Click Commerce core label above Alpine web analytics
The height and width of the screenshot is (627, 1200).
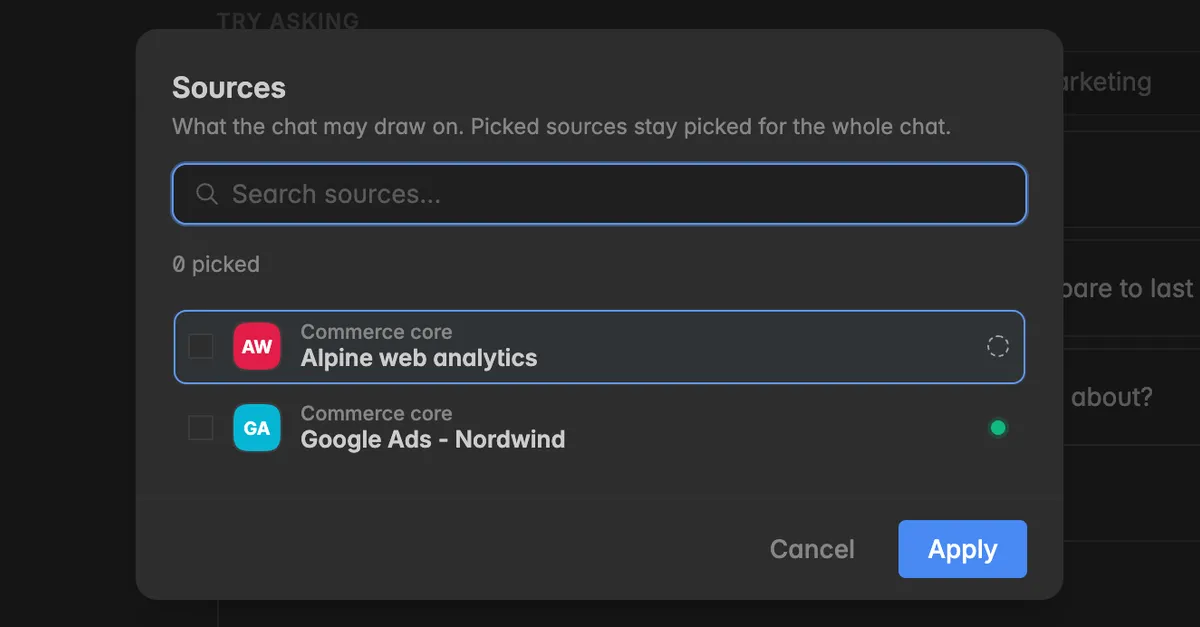click(376, 332)
